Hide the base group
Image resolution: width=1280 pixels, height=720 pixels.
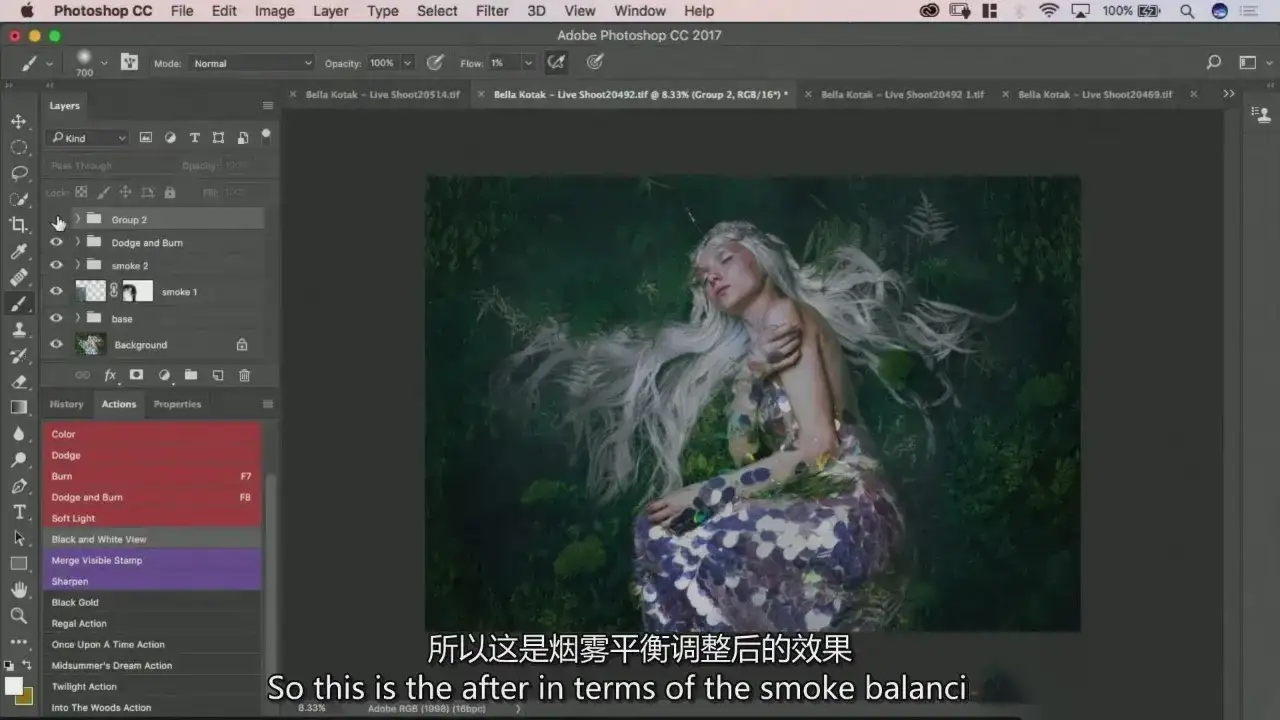pos(56,318)
